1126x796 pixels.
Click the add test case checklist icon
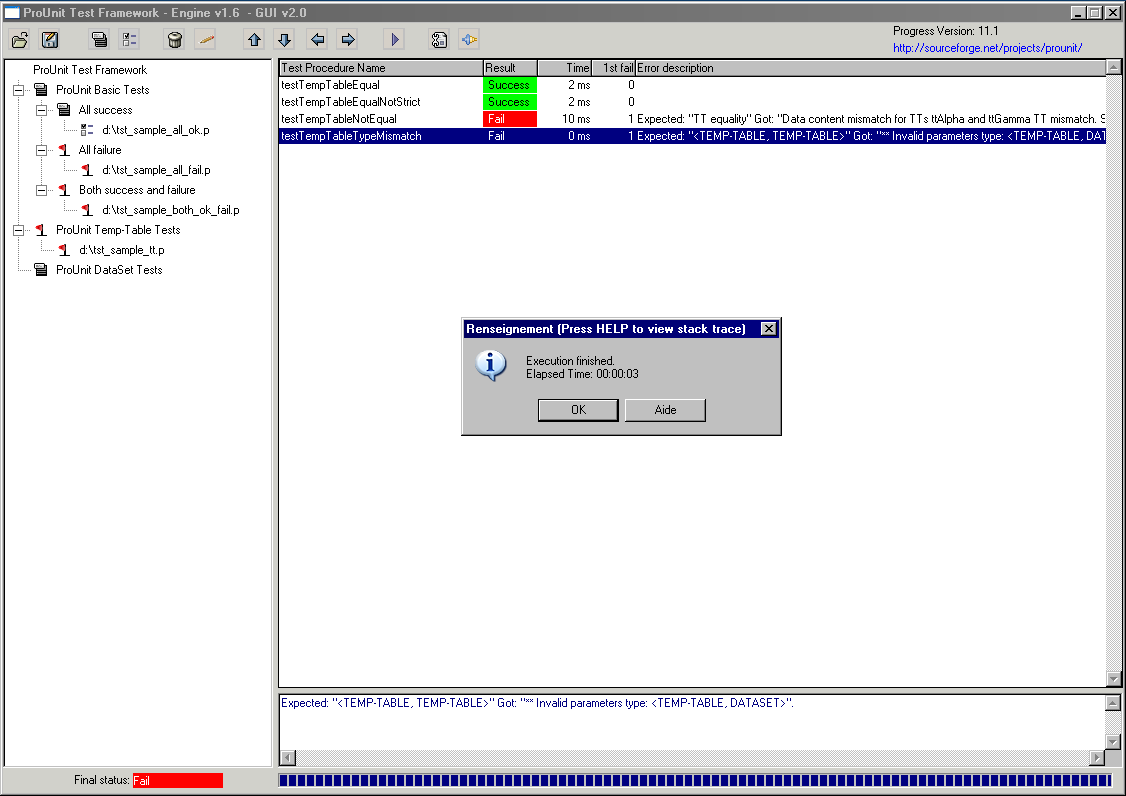click(x=130, y=40)
